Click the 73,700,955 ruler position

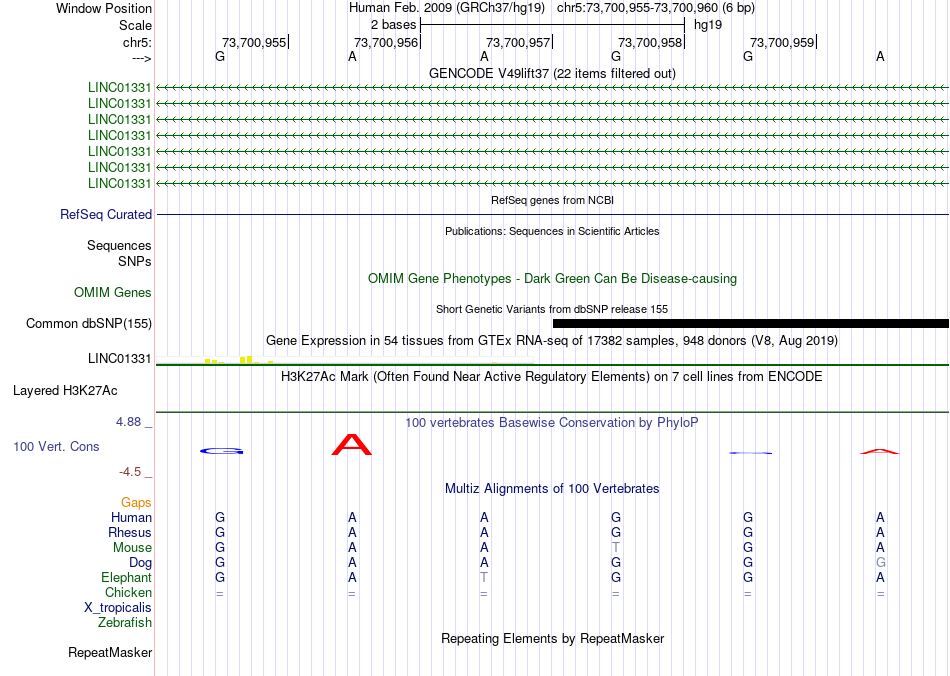pyautogui.click(x=254, y=42)
